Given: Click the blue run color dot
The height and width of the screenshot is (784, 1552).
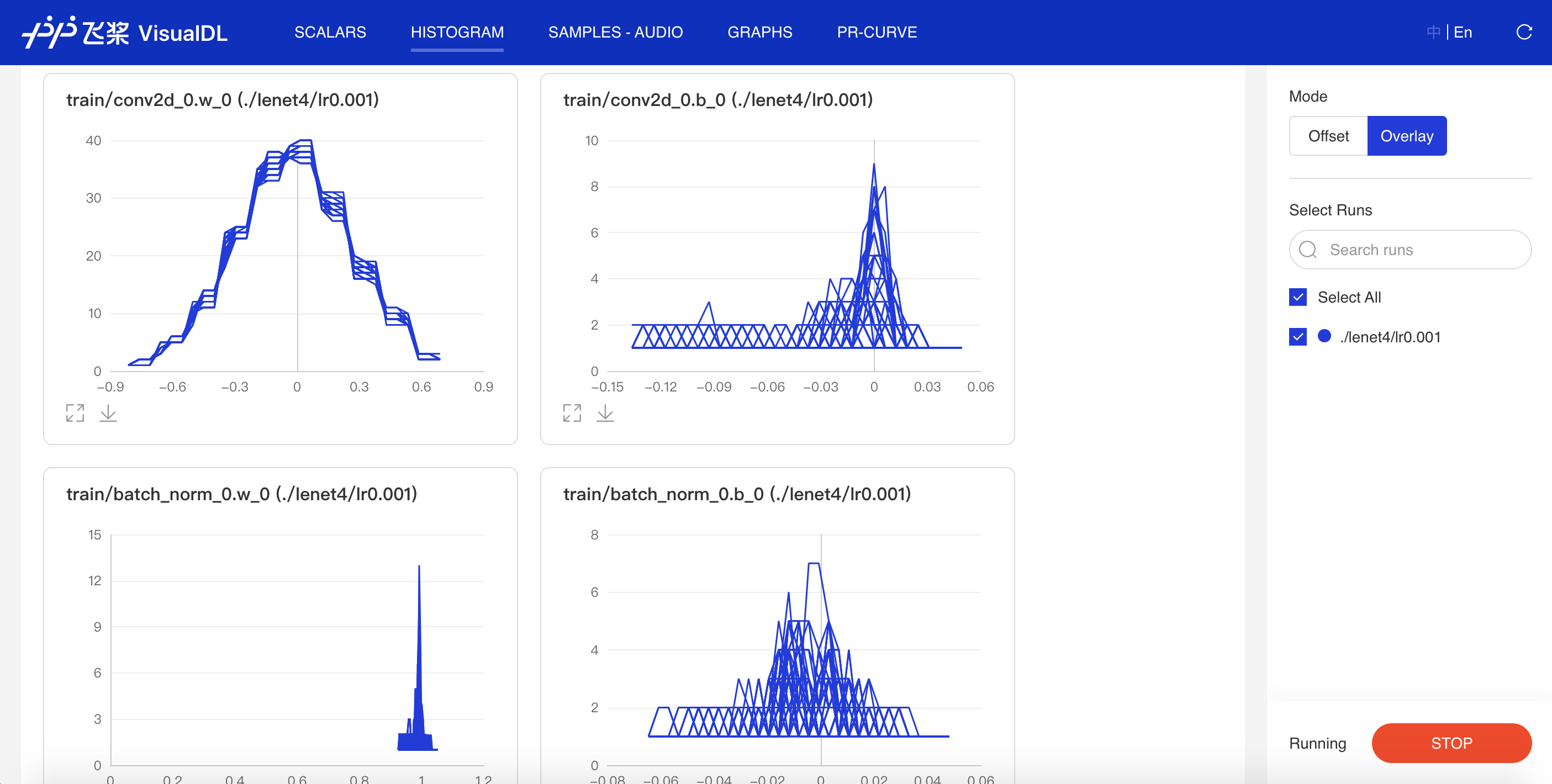Looking at the screenshot, I should tap(1324, 337).
